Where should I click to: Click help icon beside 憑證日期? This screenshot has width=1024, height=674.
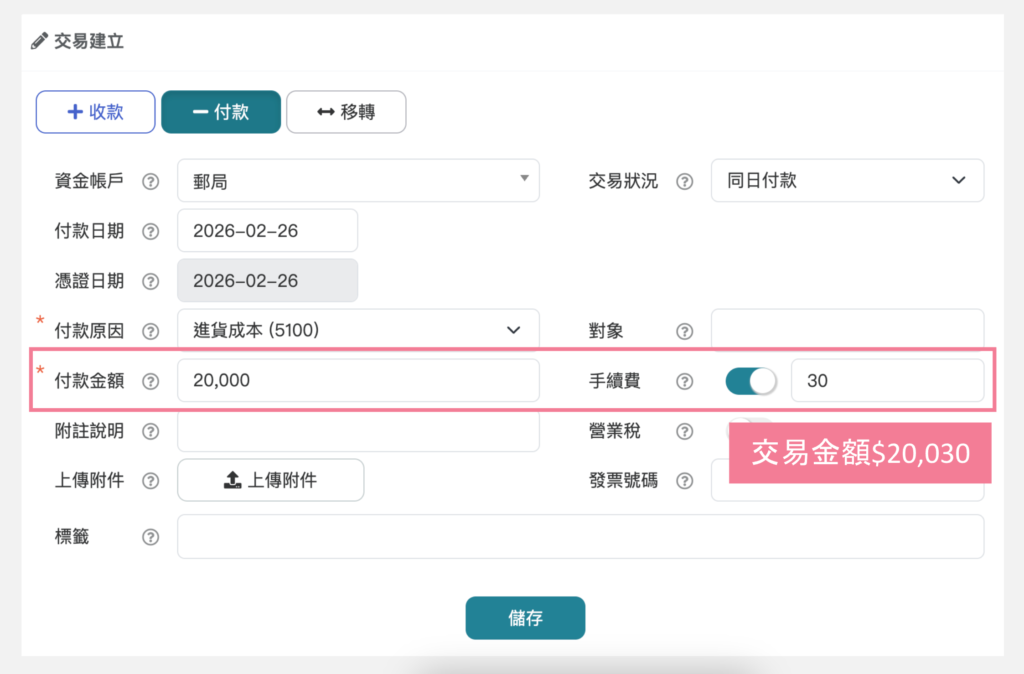tap(150, 281)
